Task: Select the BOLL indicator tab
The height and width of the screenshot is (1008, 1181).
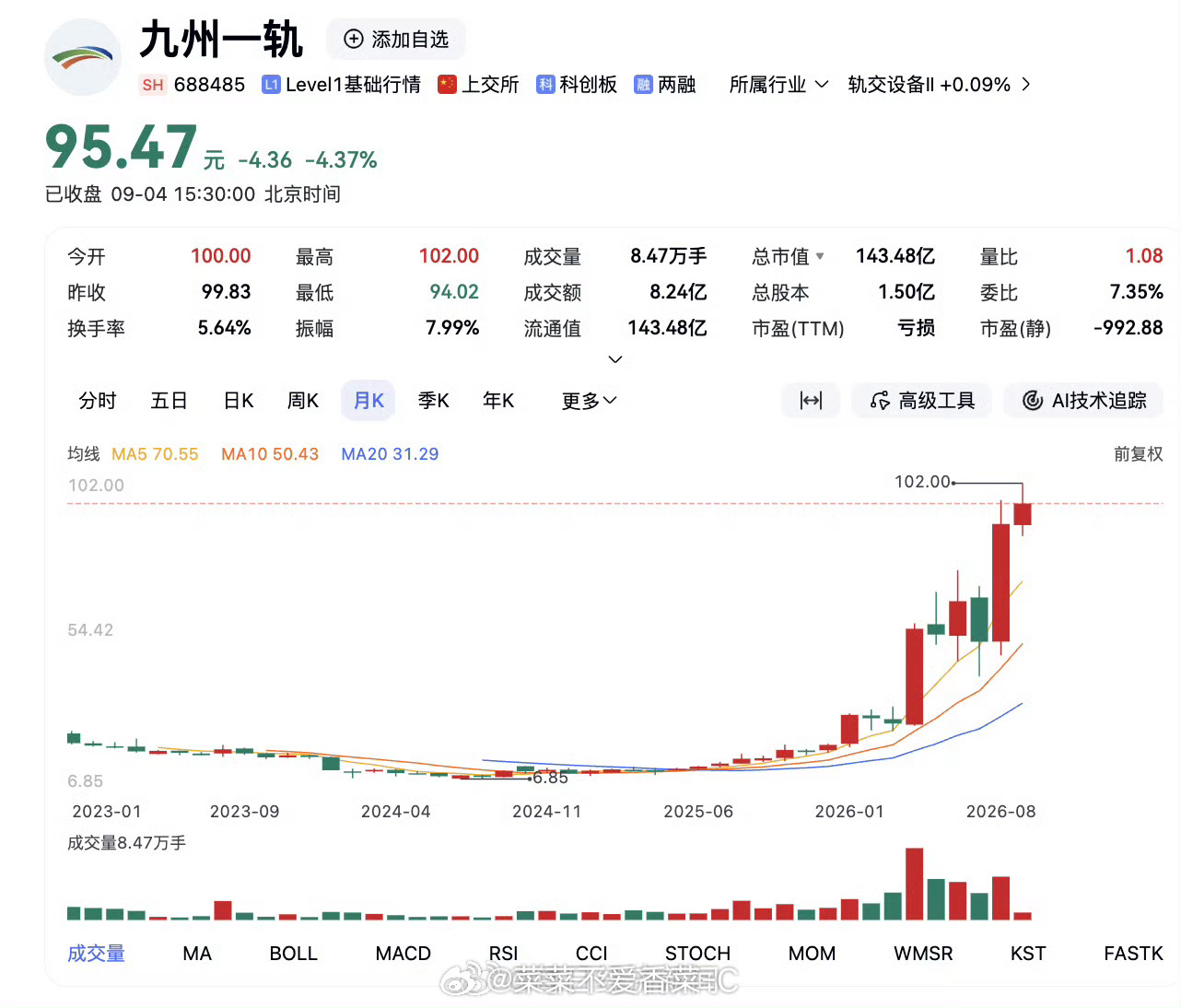Action: click(x=293, y=954)
